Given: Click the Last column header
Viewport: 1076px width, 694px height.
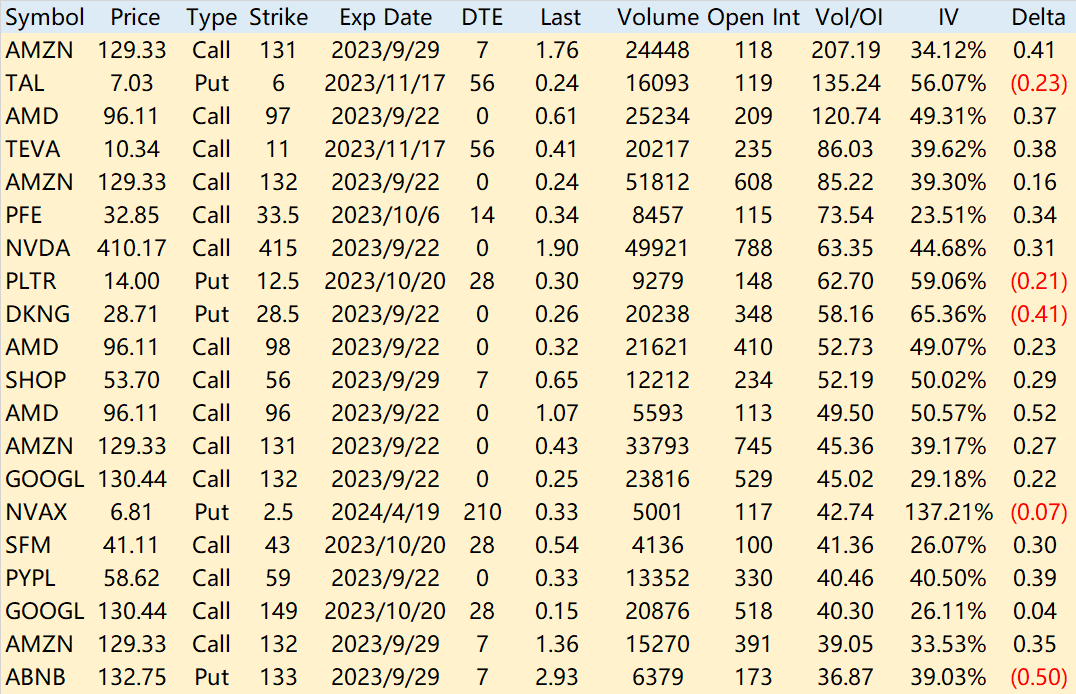Looking at the screenshot, I should coord(560,17).
